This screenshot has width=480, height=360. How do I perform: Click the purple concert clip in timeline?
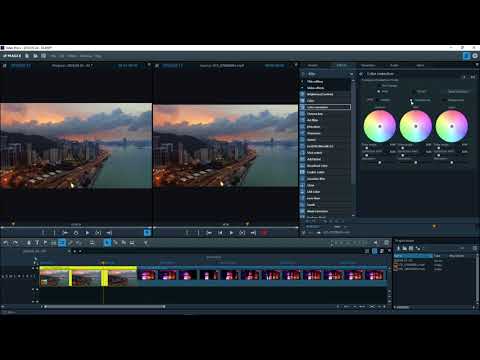click(263, 276)
